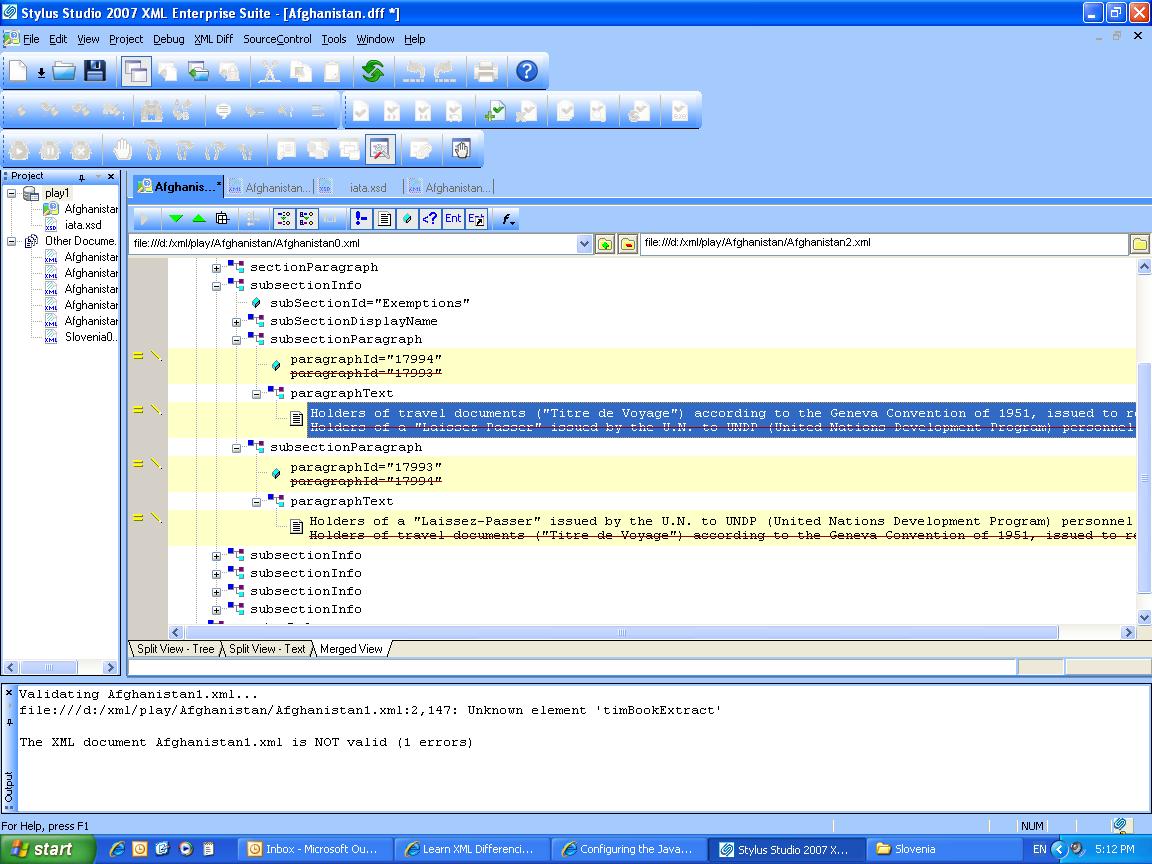Image resolution: width=1152 pixels, height=864 pixels.
Task: Toggle text node display in diff toolbar
Action: 384,218
